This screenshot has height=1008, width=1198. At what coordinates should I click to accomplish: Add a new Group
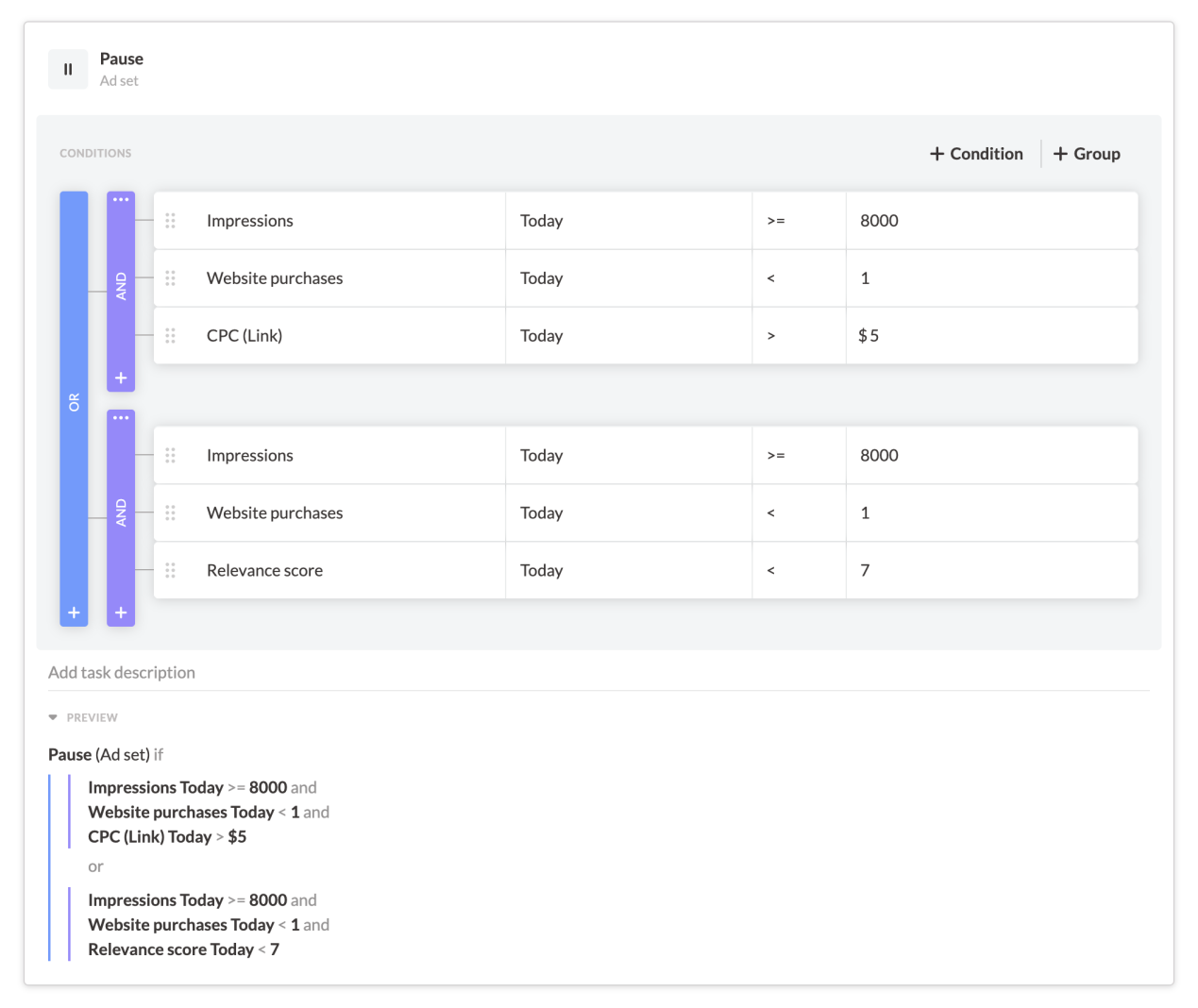(1087, 154)
